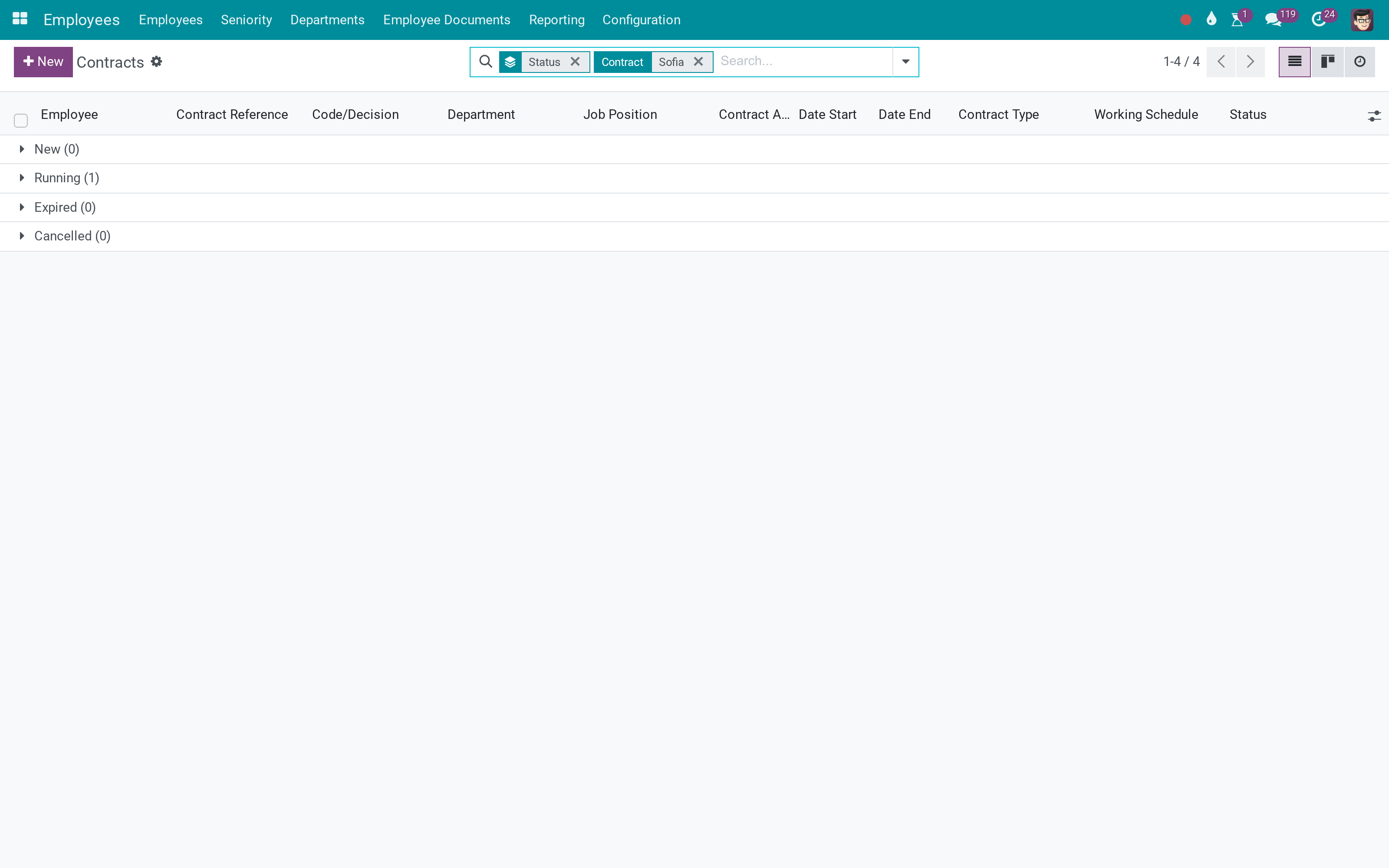Sort by Job Position column header
1389x868 pixels.
tap(620, 114)
